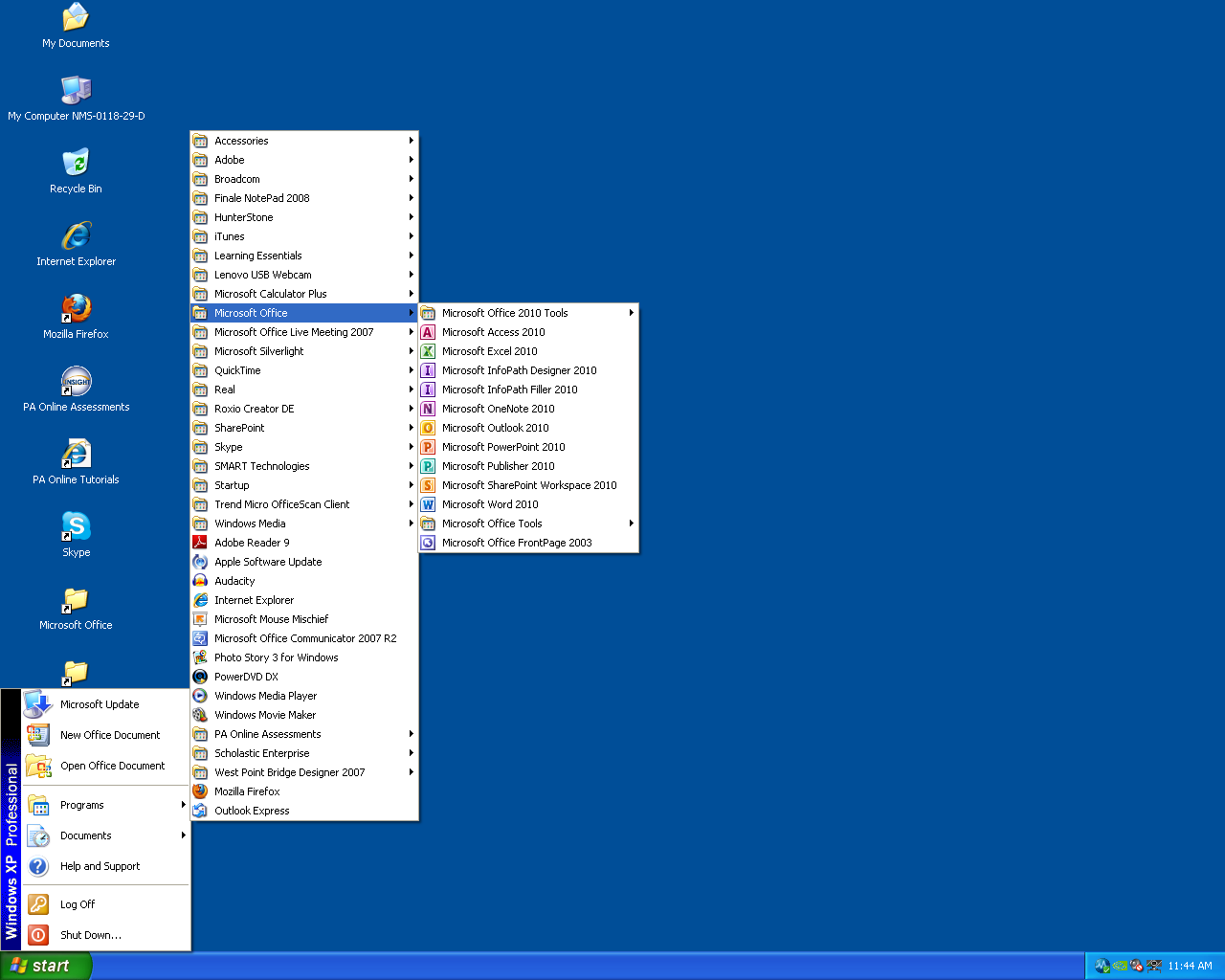Expand Adobe submenu arrow
Screen dimensions: 1225x980
click(412, 160)
